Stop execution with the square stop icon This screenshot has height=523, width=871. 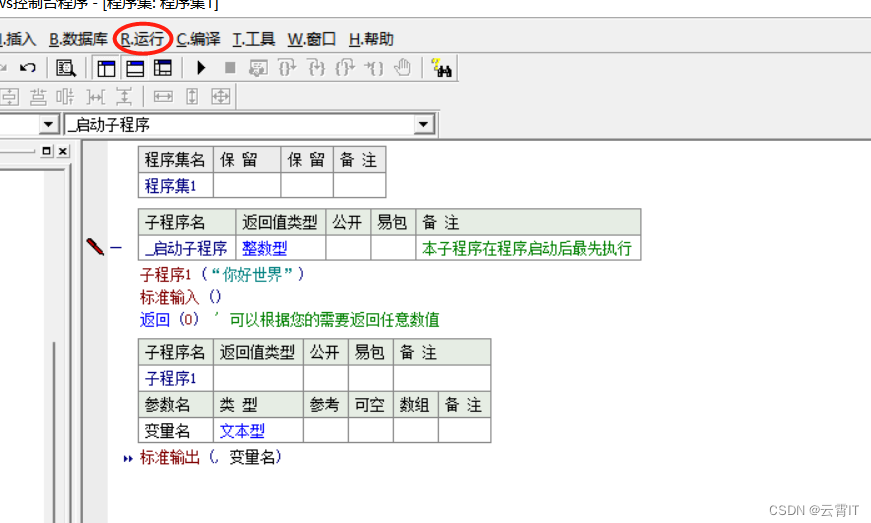click(230, 68)
